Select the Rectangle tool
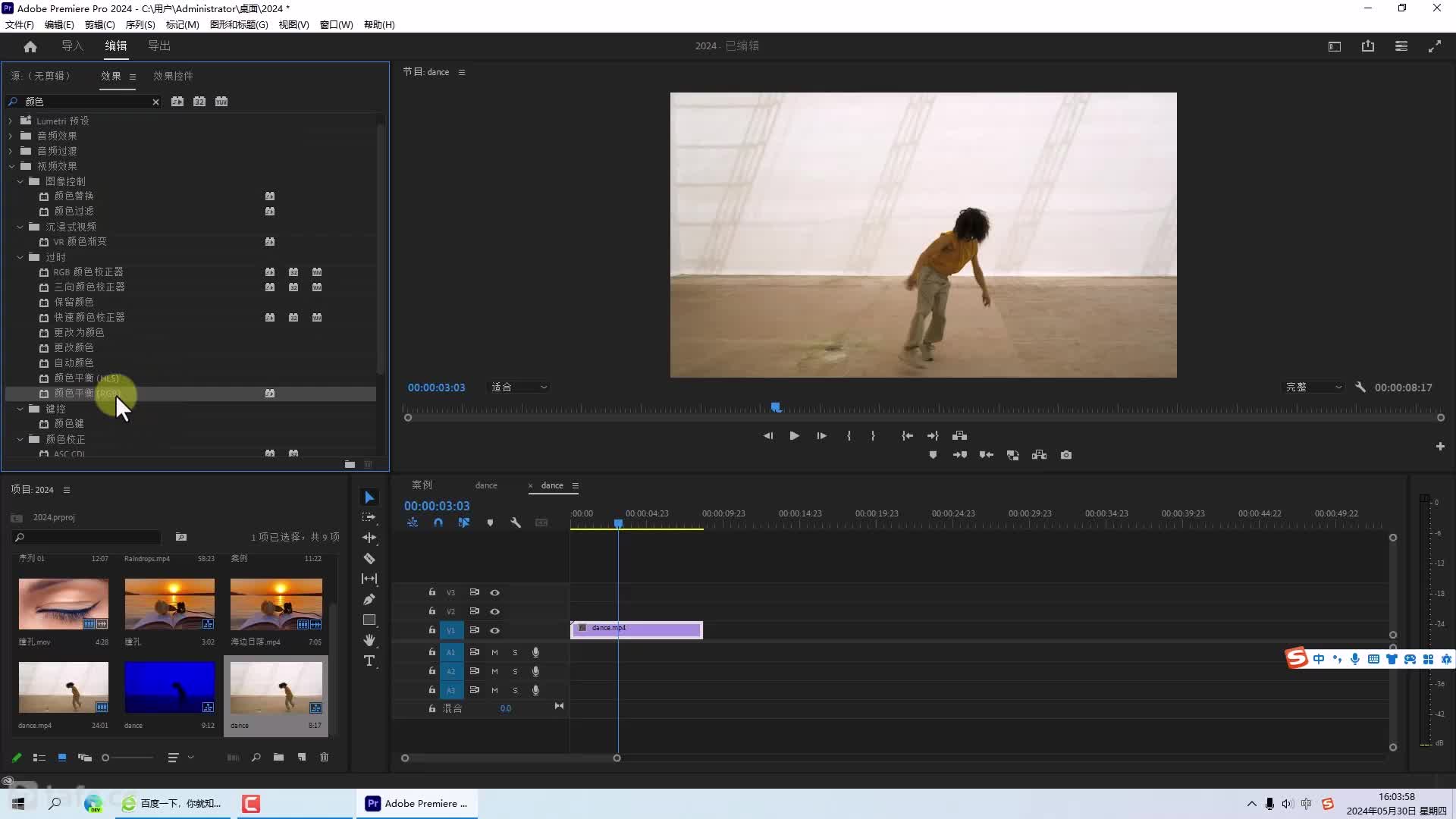This screenshot has height=819, width=1456. (369, 620)
